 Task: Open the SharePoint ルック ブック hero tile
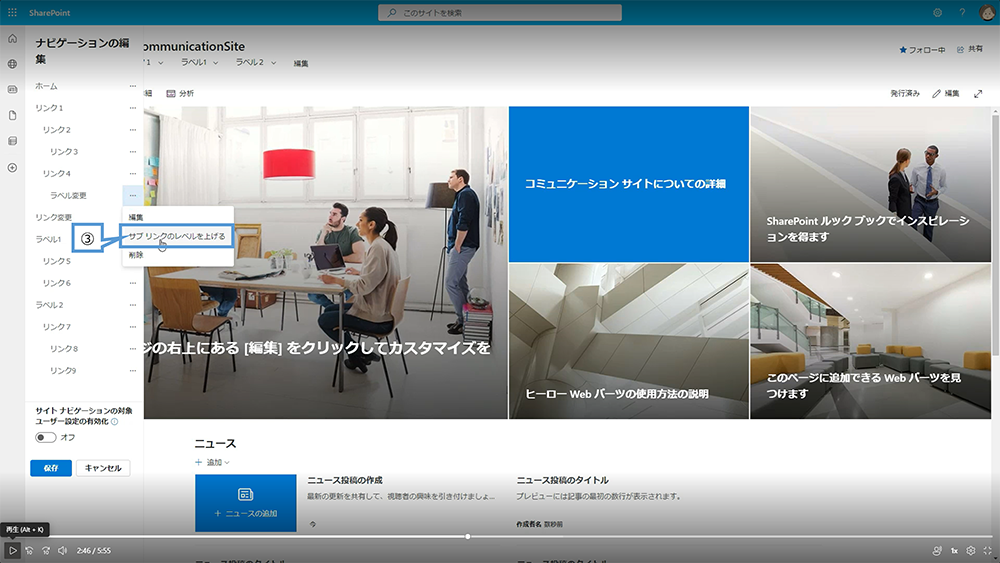[x=871, y=184]
